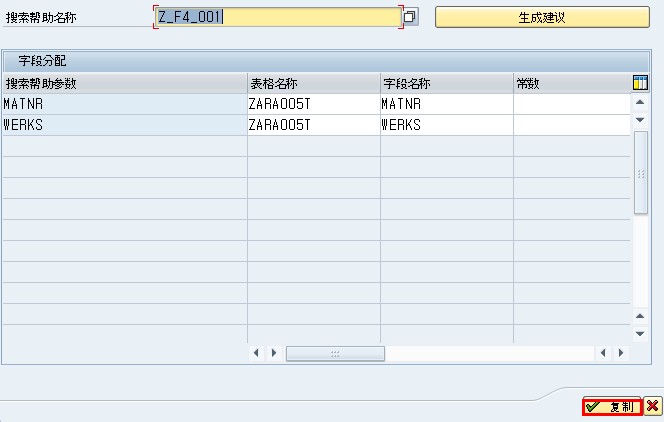
Task: Click the horizontal scrollbar thumb
Action: pyautogui.click(x=335, y=353)
